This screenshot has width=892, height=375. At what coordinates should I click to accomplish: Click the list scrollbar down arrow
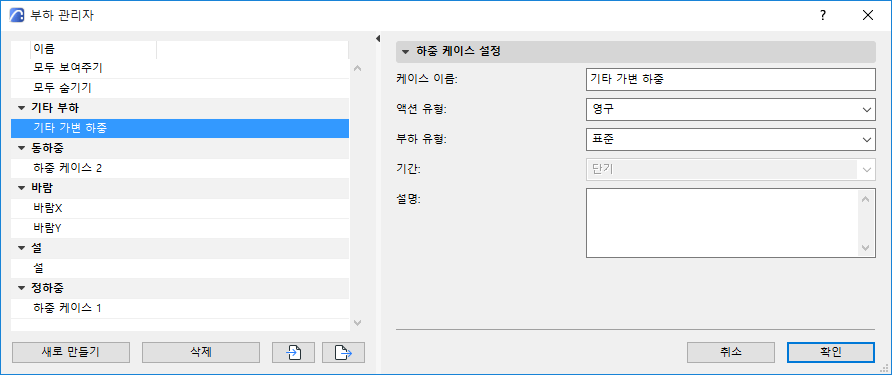pos(357,323)
